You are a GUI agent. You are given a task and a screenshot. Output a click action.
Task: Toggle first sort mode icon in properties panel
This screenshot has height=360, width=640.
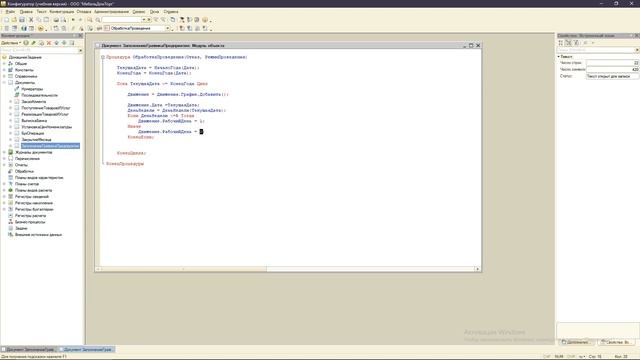tap(561, 42)
